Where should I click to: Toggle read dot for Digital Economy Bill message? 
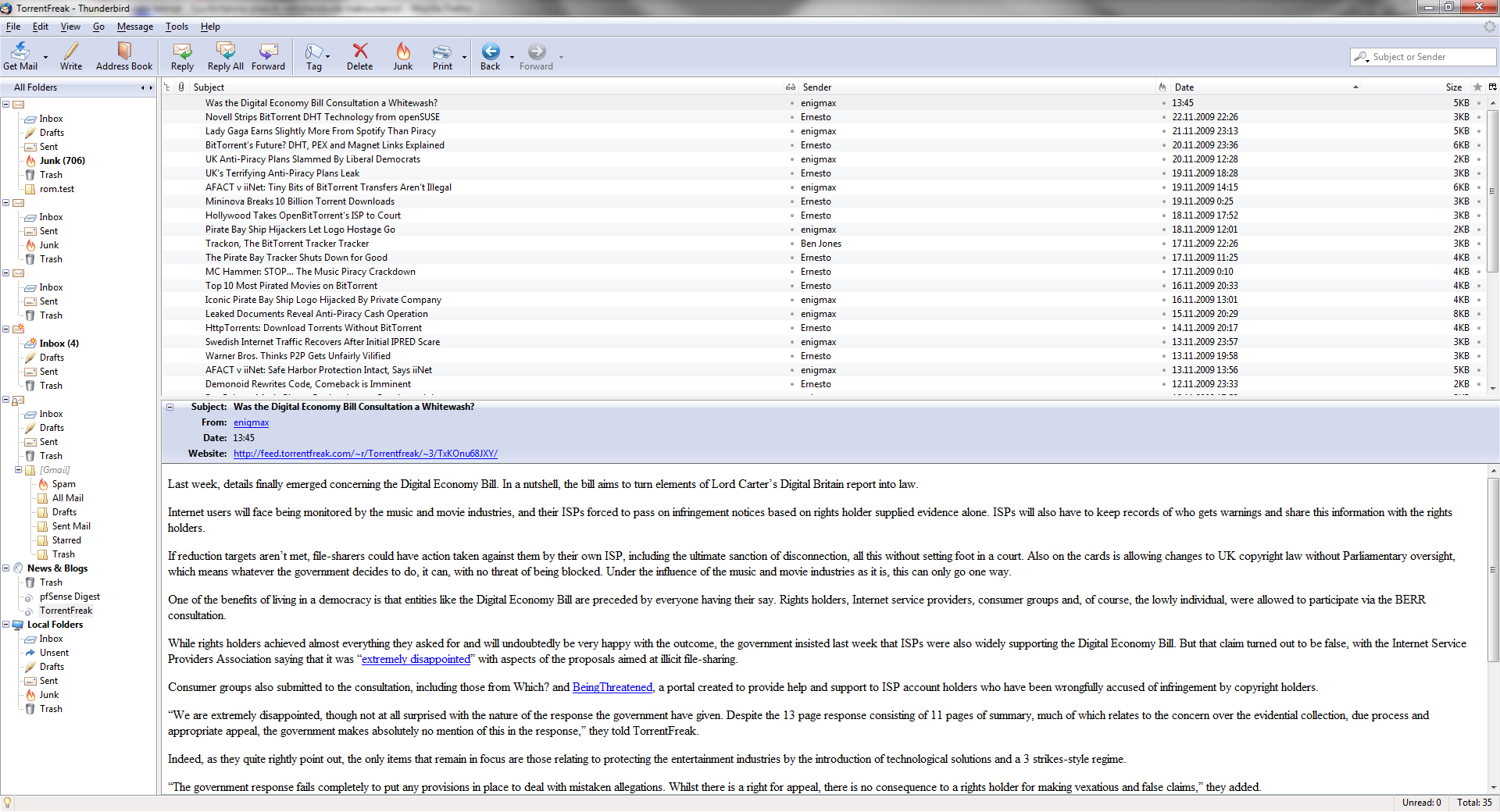(x=791, y=103)
